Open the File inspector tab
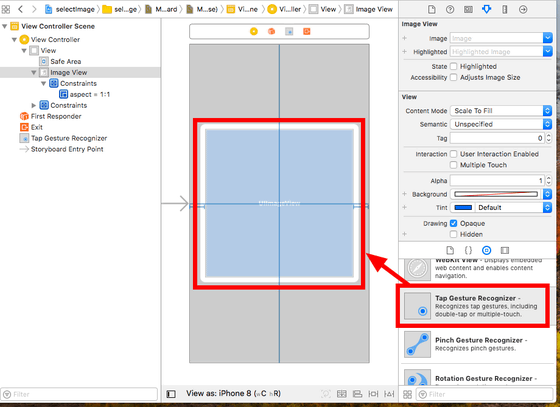The width and height of the screenshot is (560, 407). tap(431, 10)
